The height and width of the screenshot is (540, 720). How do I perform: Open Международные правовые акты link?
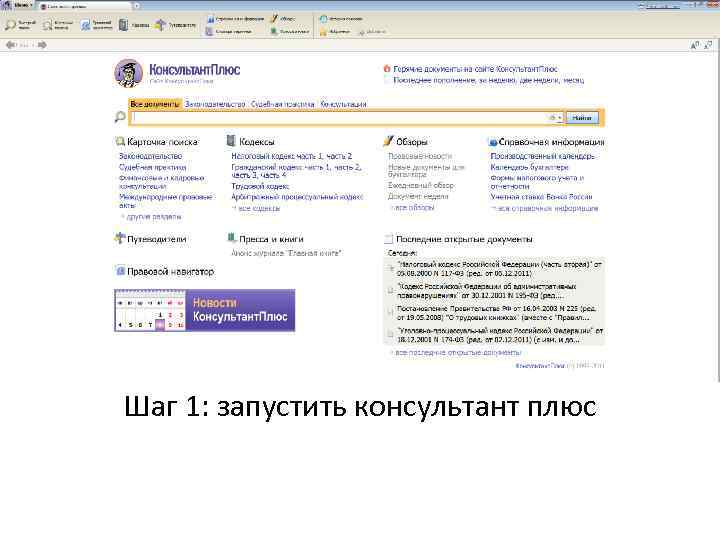[x=166, y=201]
